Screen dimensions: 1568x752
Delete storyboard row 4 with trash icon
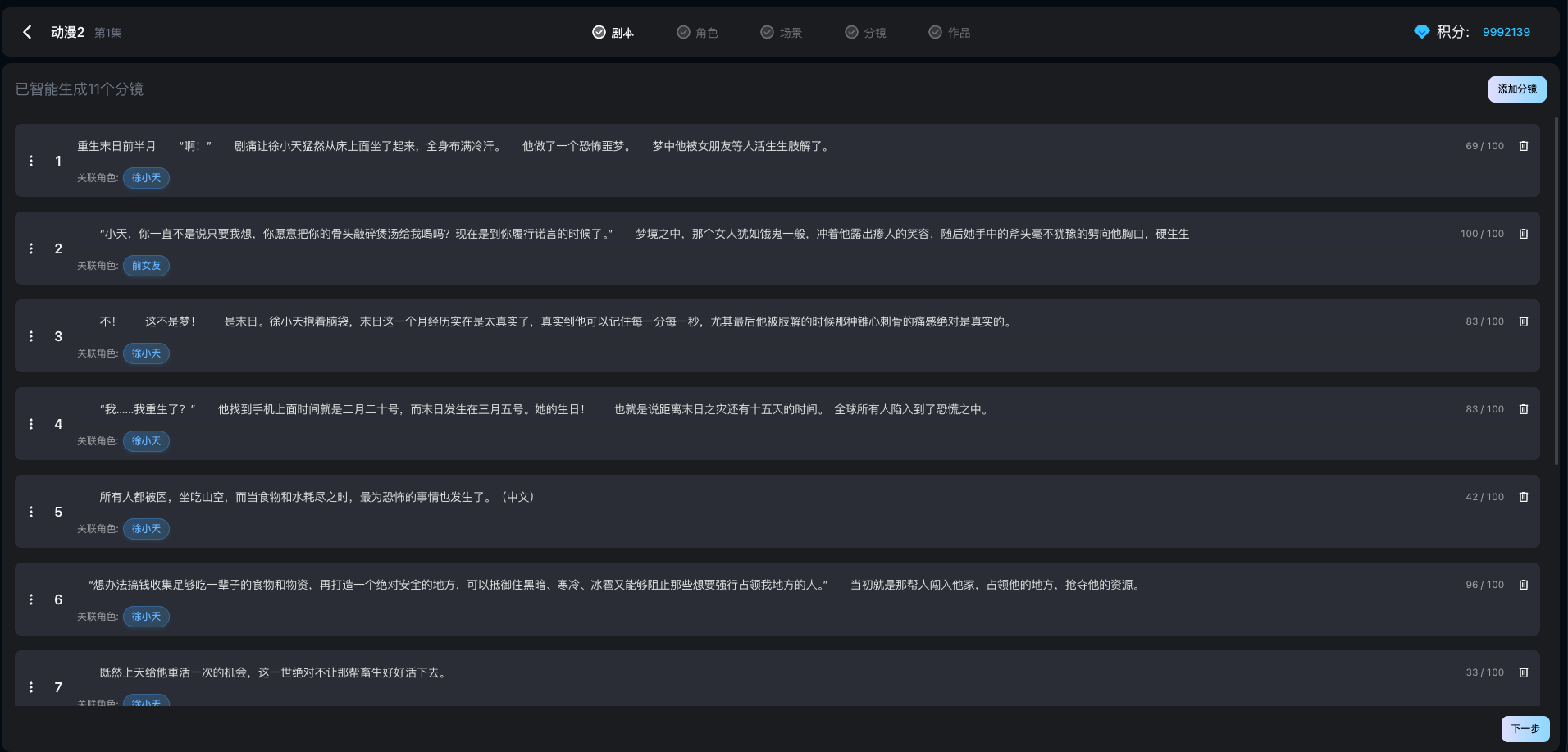[x=1524, y=409]
